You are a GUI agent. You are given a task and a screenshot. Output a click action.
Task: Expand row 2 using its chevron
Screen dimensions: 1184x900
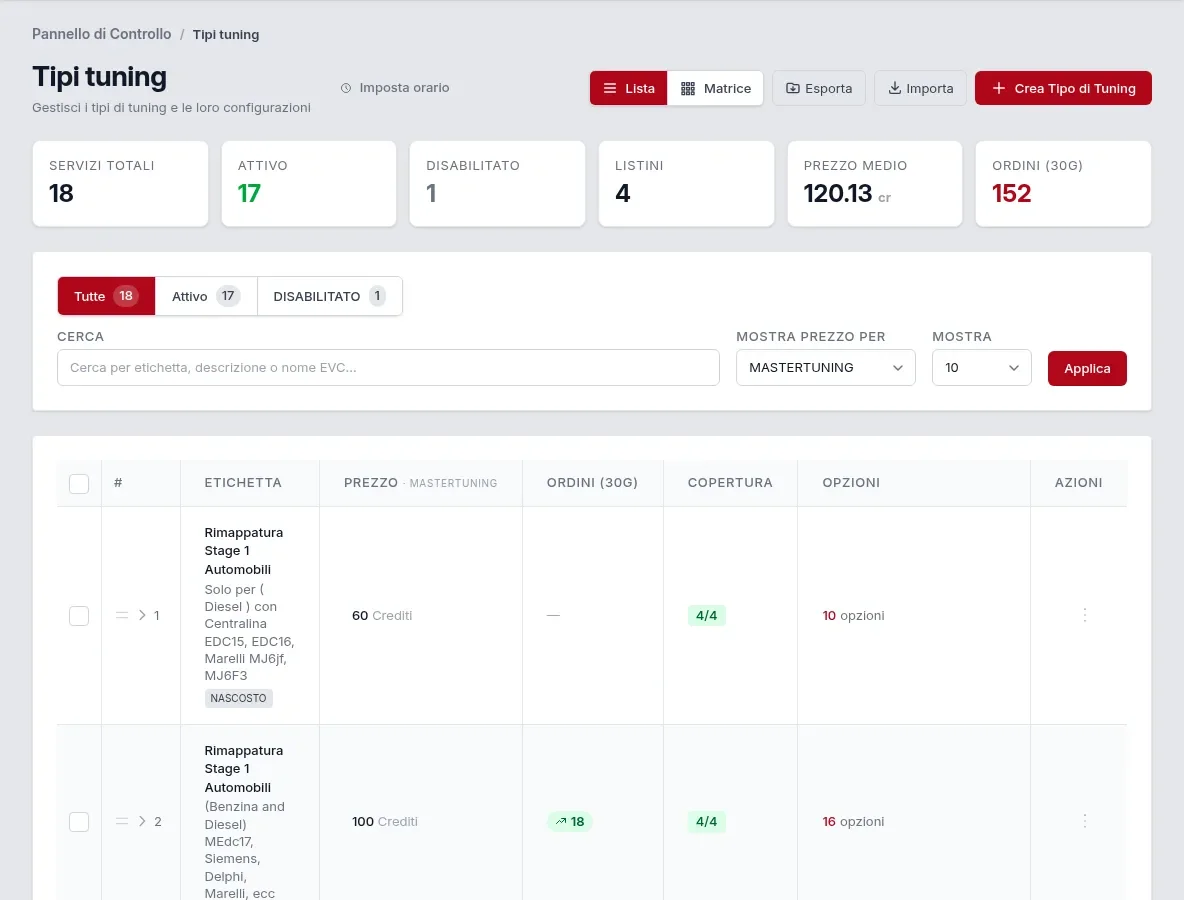pyautogui.click(x=142, y=821)
